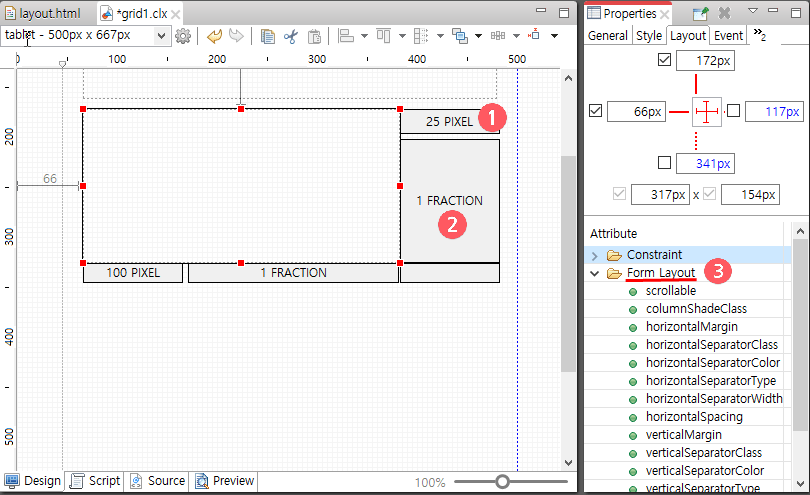Select the horizontalMargin attribute row
Screen dimensions: 810x495
pyautogui.click(x=688, y=327)
